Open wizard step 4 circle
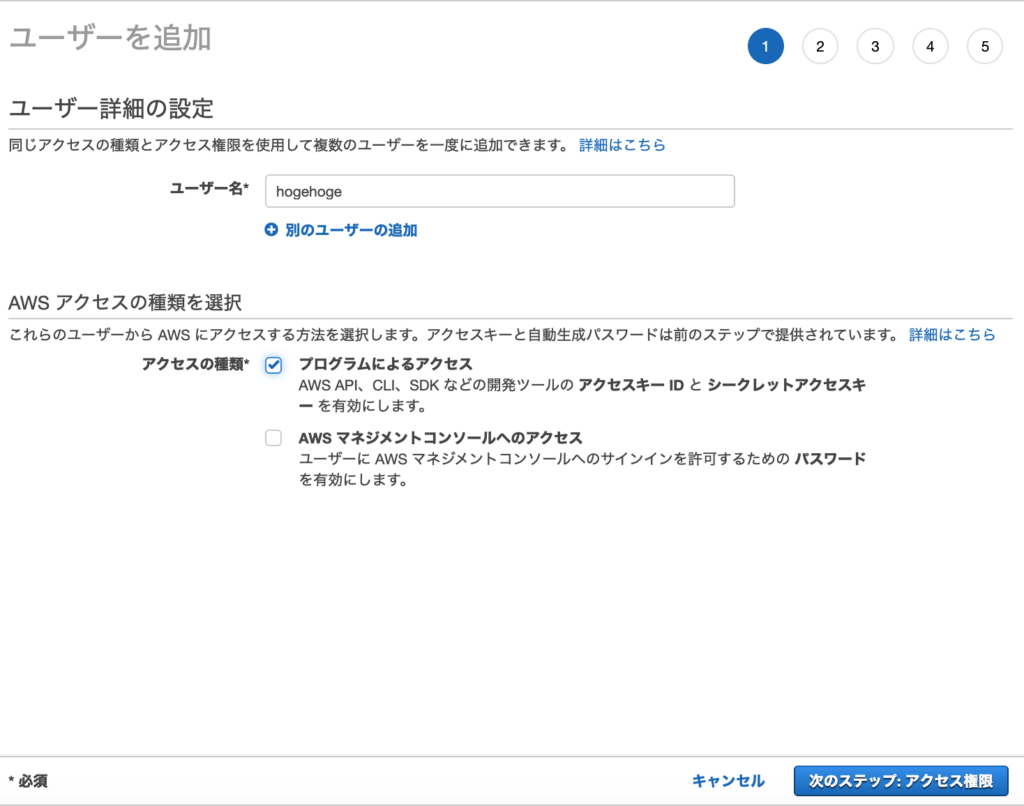This screenshot has height=806, width=1024. tap(930, 46)
